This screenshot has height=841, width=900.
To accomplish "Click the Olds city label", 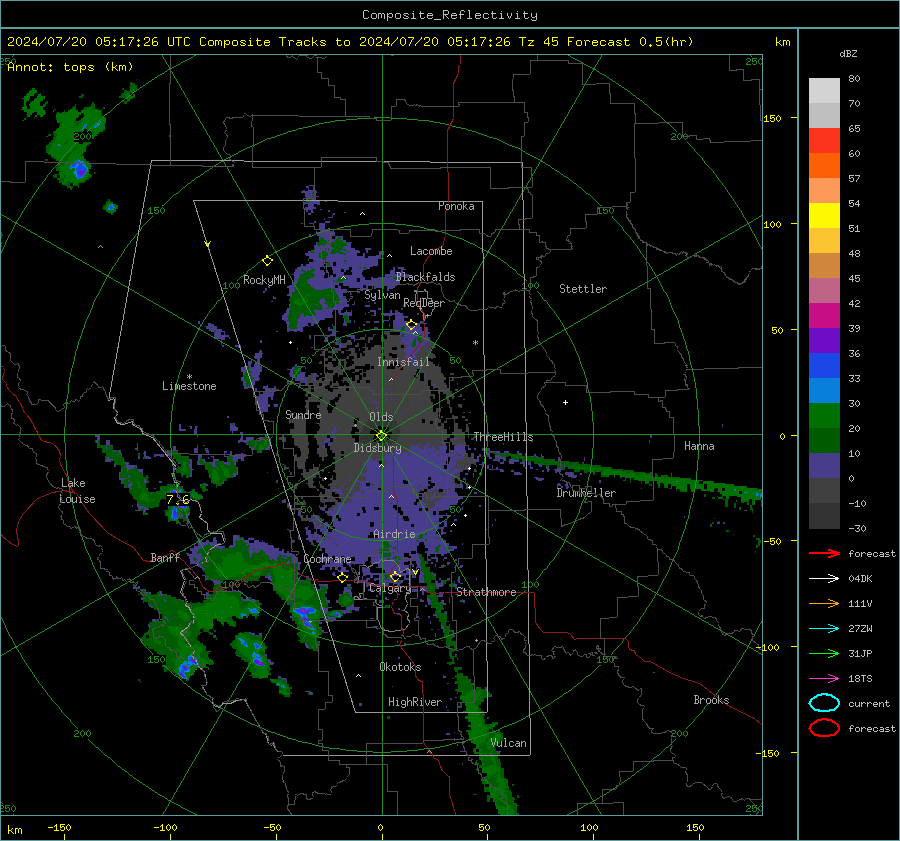I will (381, 417).
